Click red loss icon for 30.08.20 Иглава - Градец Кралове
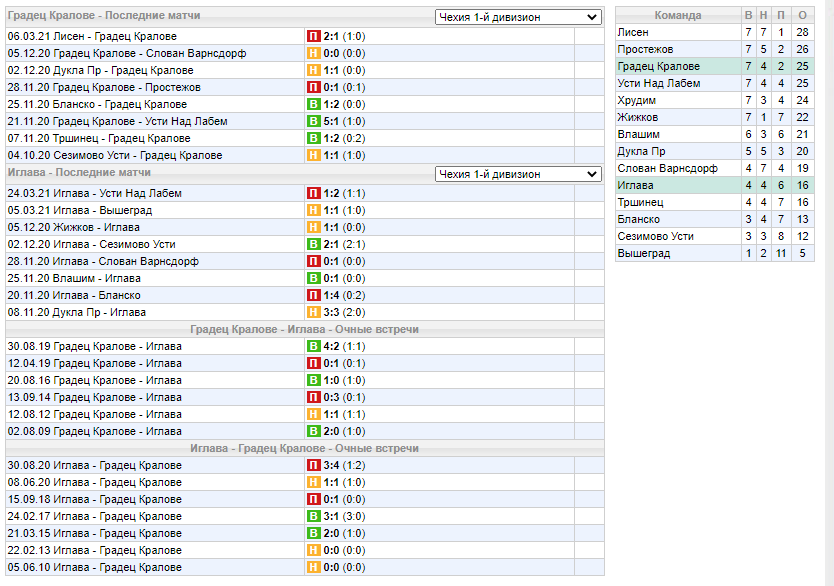 [313, 465]
